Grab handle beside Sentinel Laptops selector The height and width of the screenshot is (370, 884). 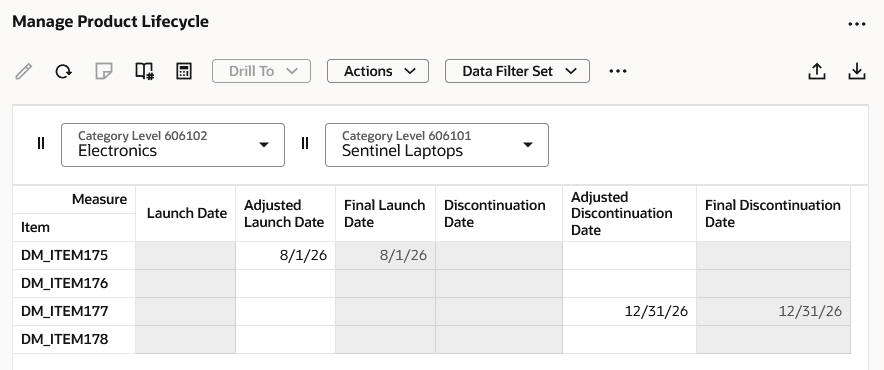pos(305,143)
